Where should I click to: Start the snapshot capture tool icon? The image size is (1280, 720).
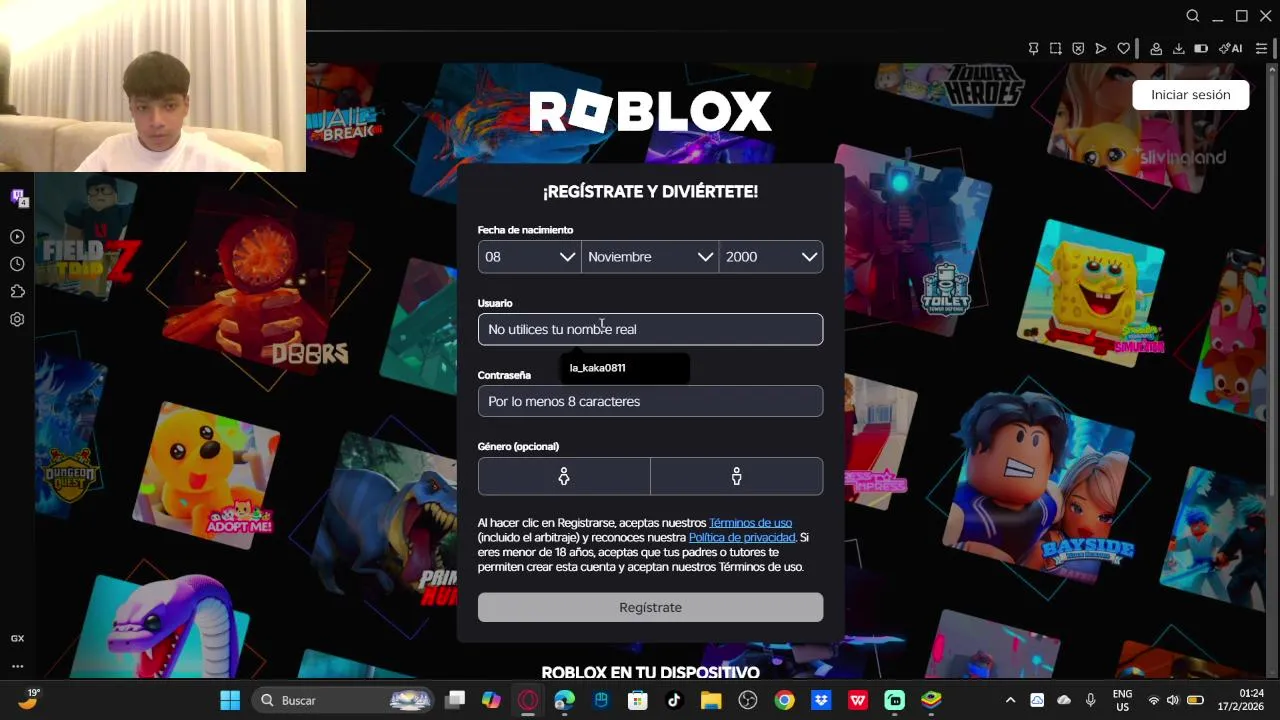coord(1055,48)
